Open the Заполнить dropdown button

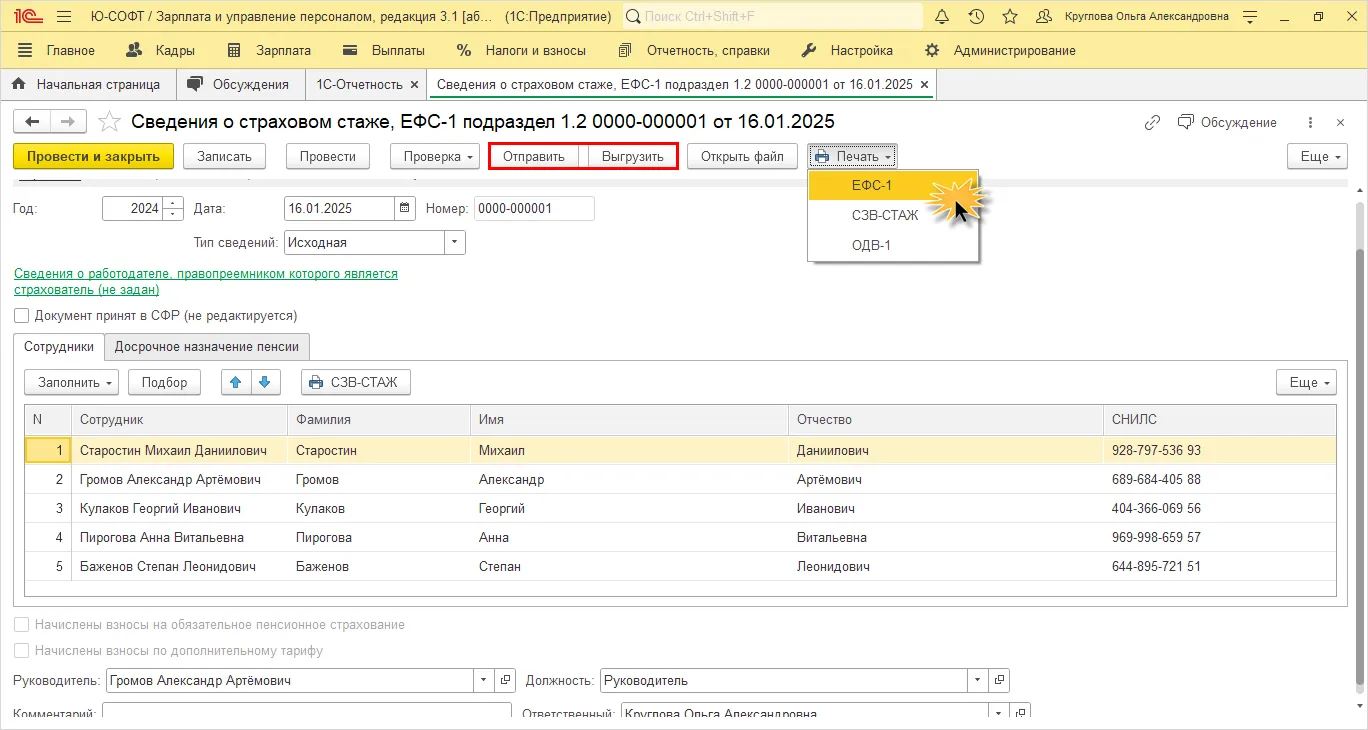(x=71, y=382)
